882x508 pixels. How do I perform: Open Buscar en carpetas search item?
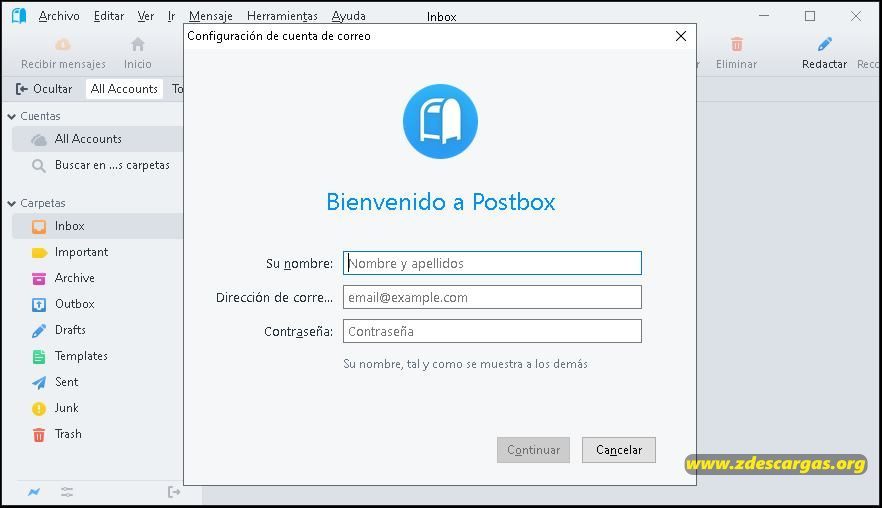[x=97, y=165]
